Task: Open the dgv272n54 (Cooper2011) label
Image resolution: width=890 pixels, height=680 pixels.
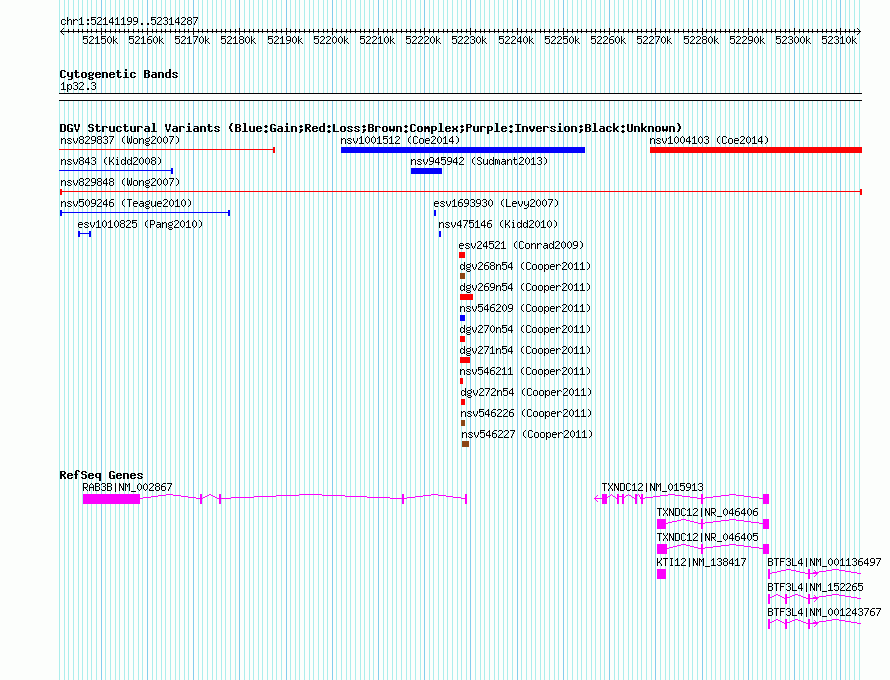Action: 526,392
